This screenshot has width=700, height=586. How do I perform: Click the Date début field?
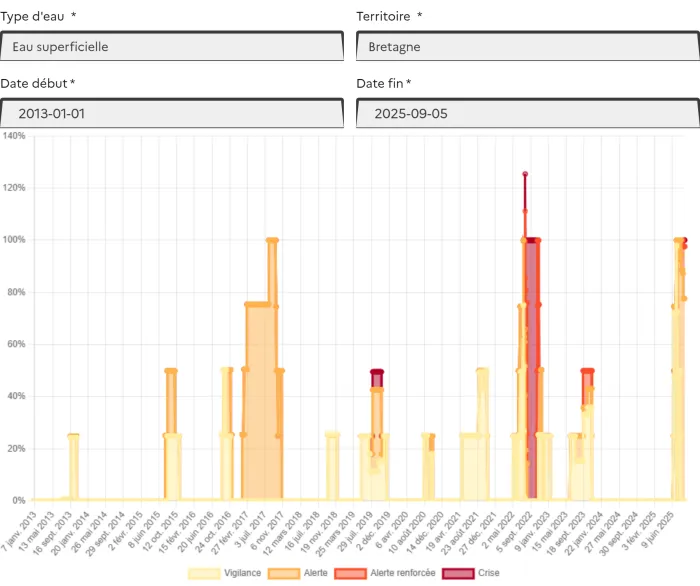point(172,114)
